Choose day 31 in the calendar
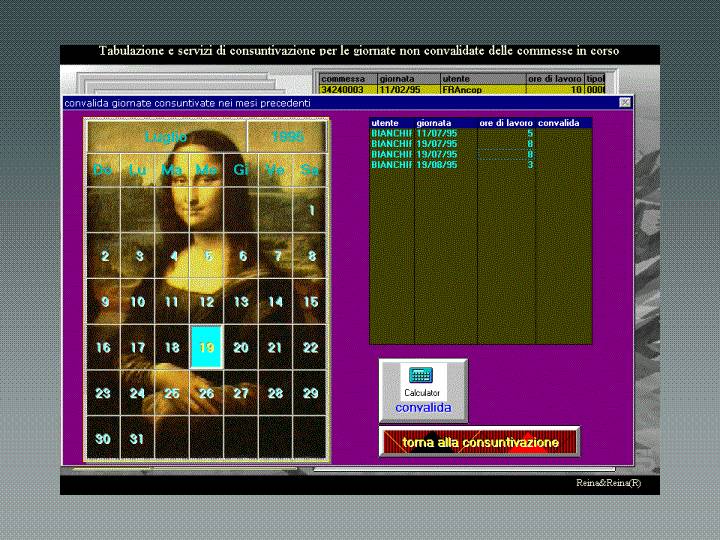Viewport: 720px width, 540px height. coord(137,439)
